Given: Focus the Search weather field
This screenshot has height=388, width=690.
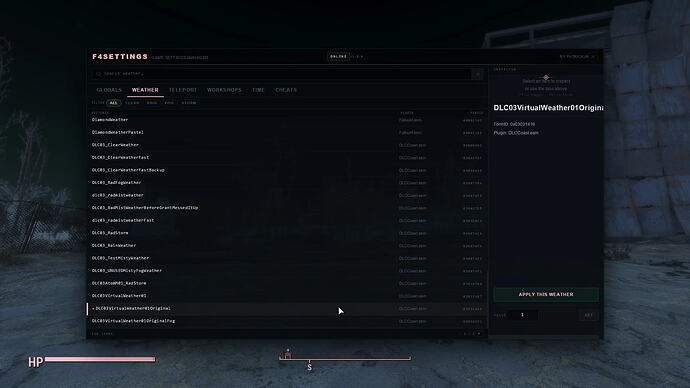Looking at the screenshot, I should [x=282, y=74].
